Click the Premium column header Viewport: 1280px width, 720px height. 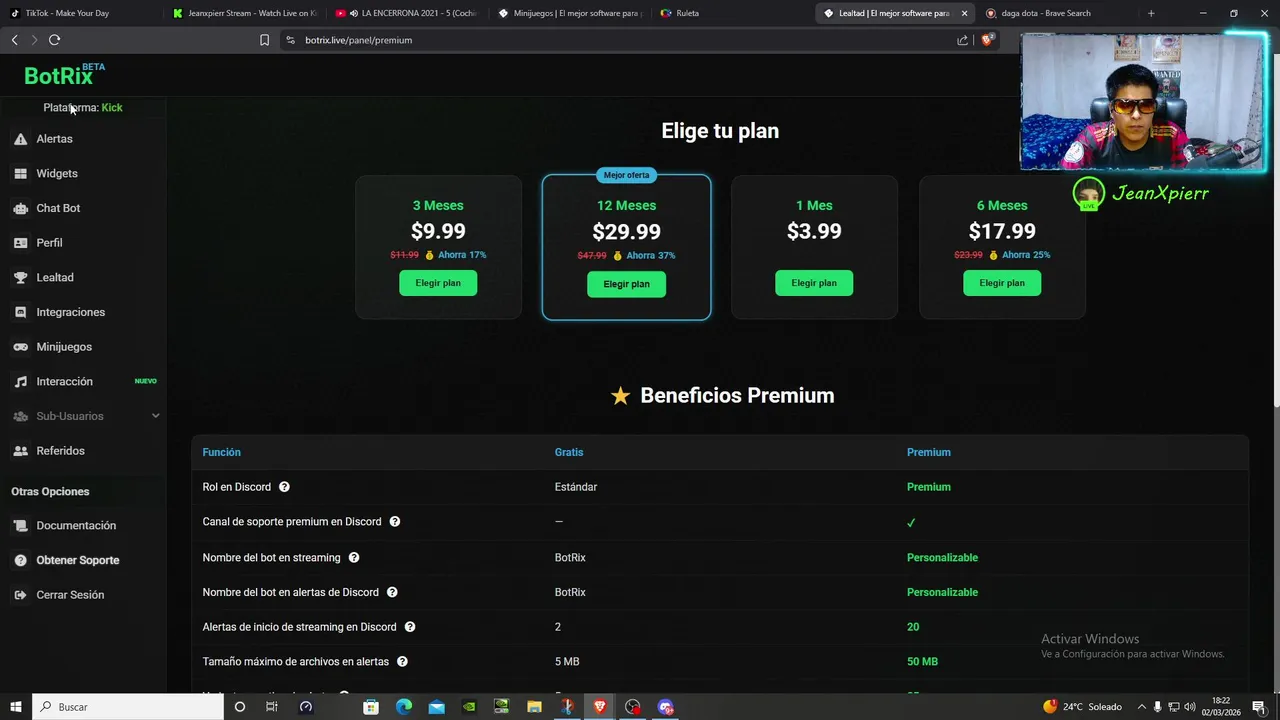928,453
